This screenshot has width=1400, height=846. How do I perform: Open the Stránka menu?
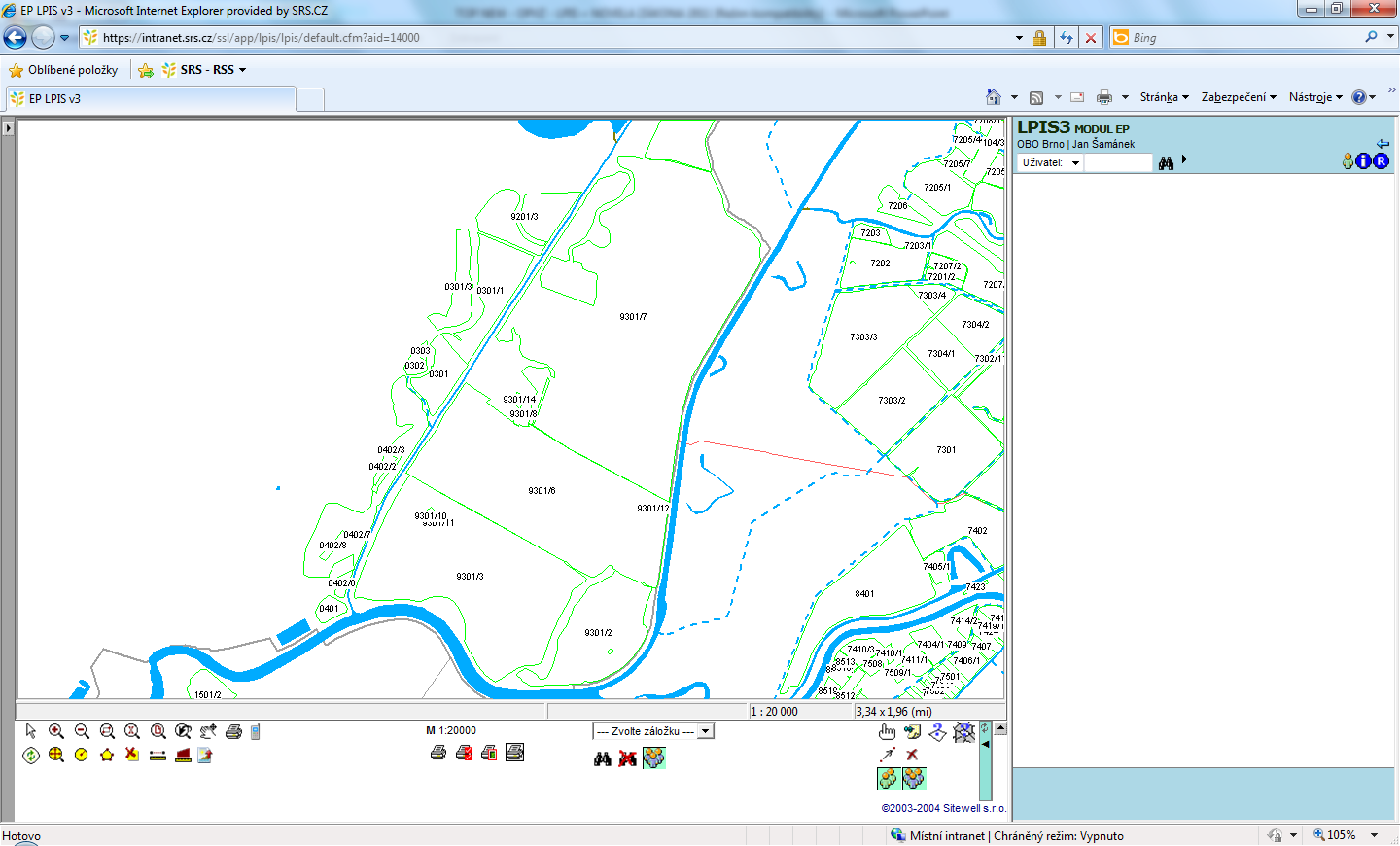coord(1164,97)
